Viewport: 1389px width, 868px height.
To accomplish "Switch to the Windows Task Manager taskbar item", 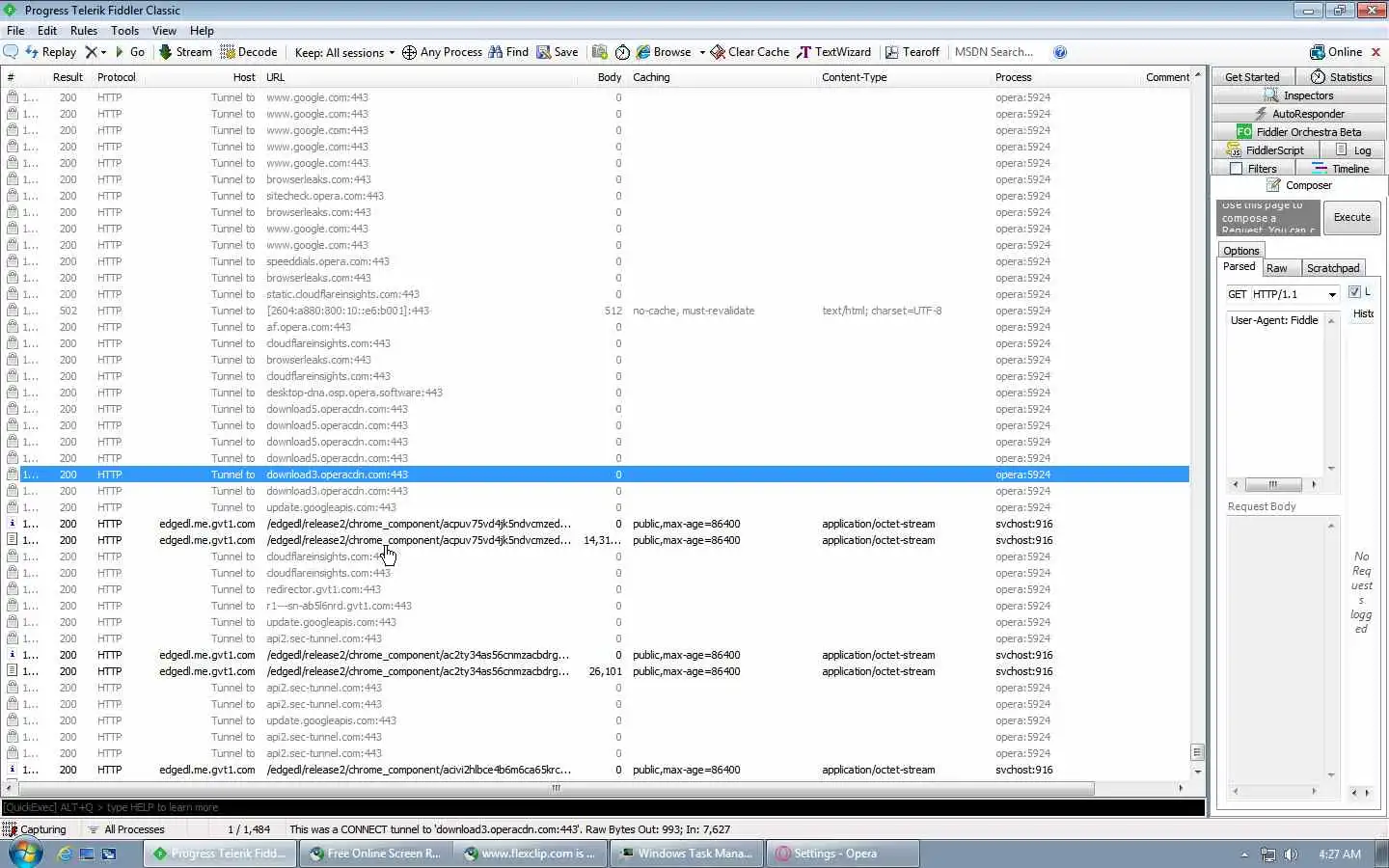I will pos(687,854).
